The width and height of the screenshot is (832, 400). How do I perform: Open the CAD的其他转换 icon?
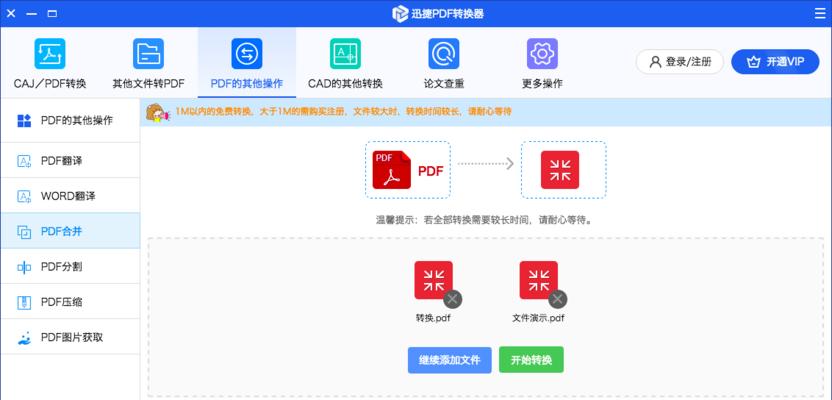coord(345,54)
